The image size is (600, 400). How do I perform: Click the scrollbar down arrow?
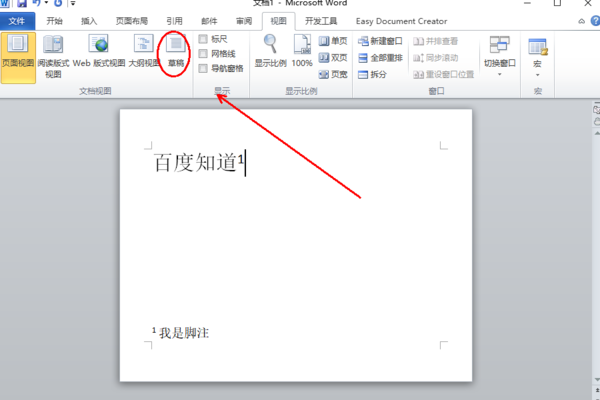(597, 380)
